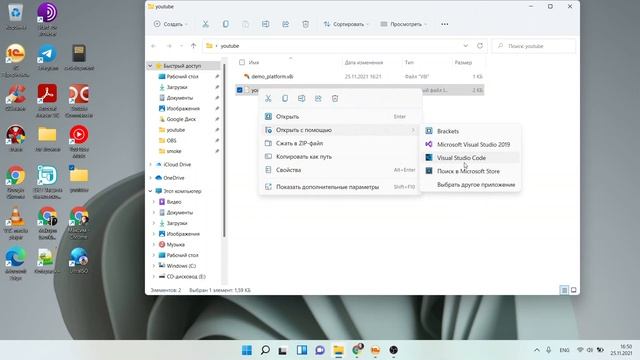
Task: Open file with Brackets from submenu
Action: click(x=470, y=131)
